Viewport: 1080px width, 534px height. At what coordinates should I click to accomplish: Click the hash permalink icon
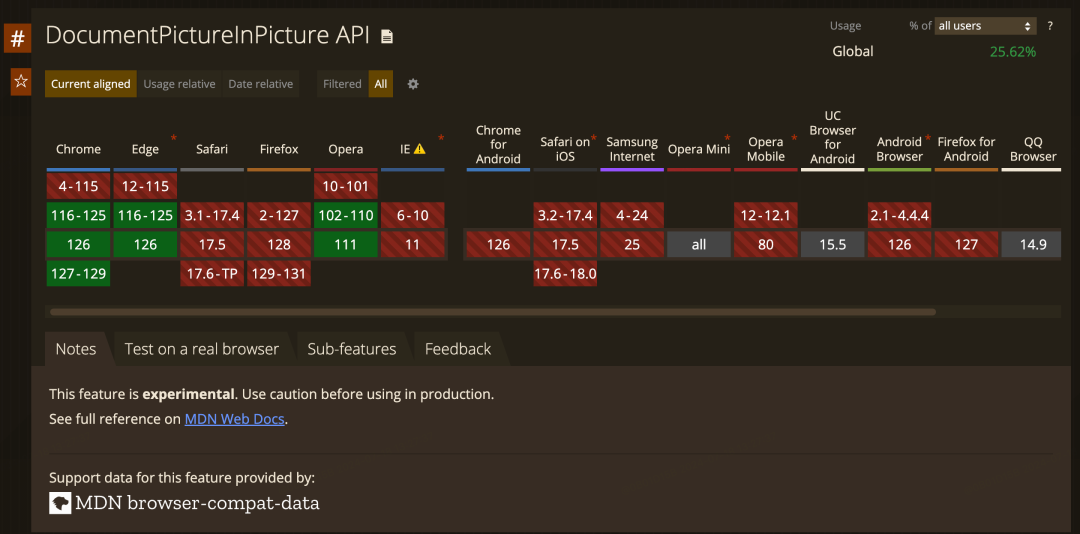[x=17, y=38]
